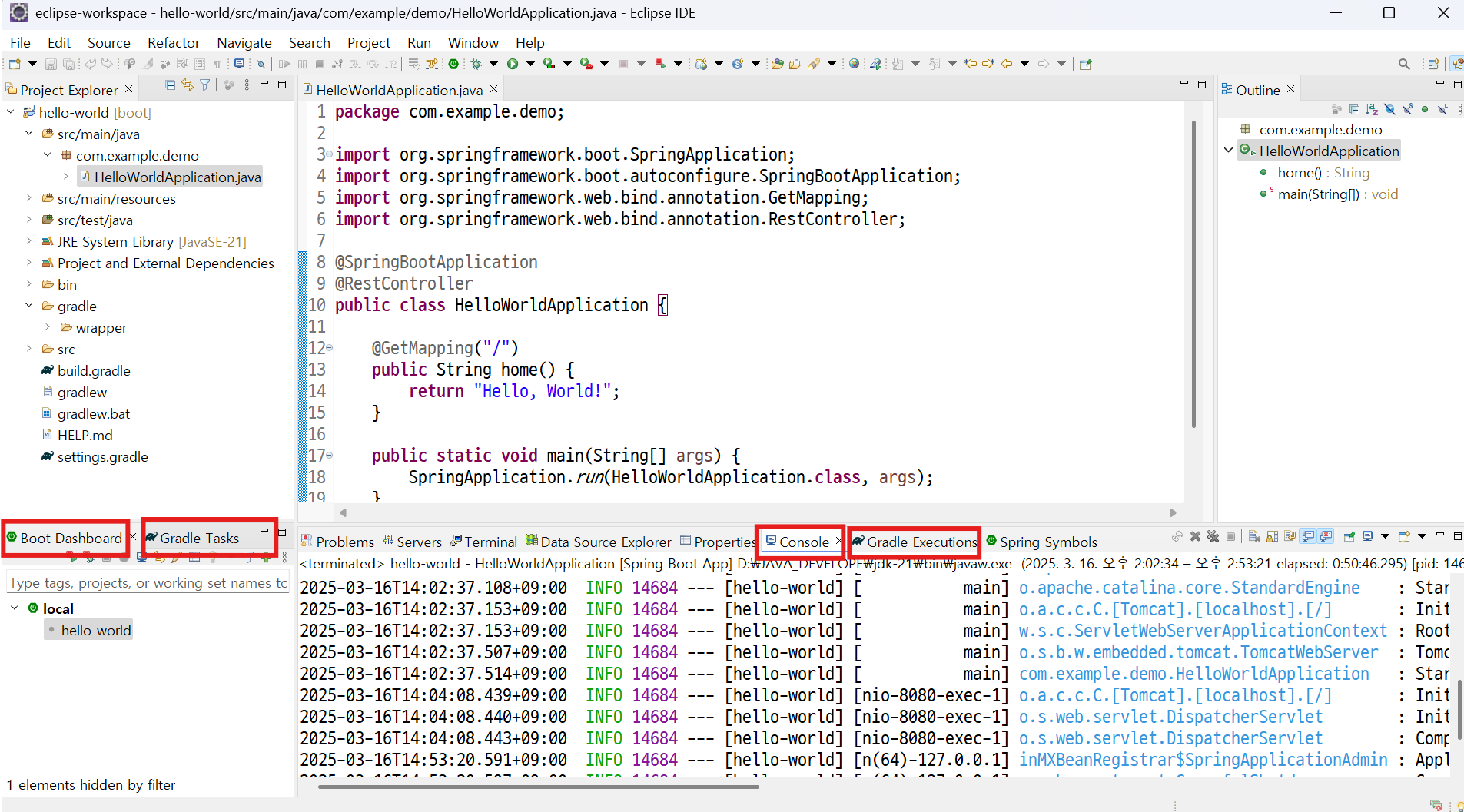Toggle Show Console on Standard Out change
Viewport: 1464px width, 812px height.
click(1308, 536)
